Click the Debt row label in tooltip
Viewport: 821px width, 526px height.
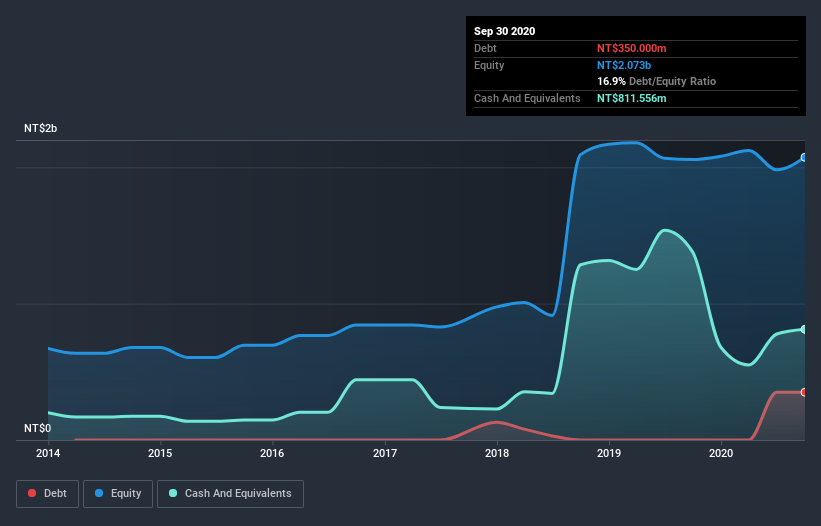(485, 48)
